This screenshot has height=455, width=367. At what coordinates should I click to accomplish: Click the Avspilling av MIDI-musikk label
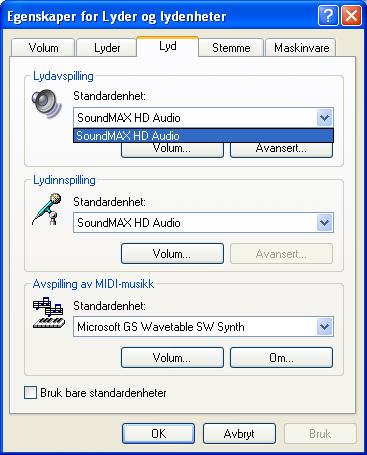pyautogui.click(x=93, y=284)
